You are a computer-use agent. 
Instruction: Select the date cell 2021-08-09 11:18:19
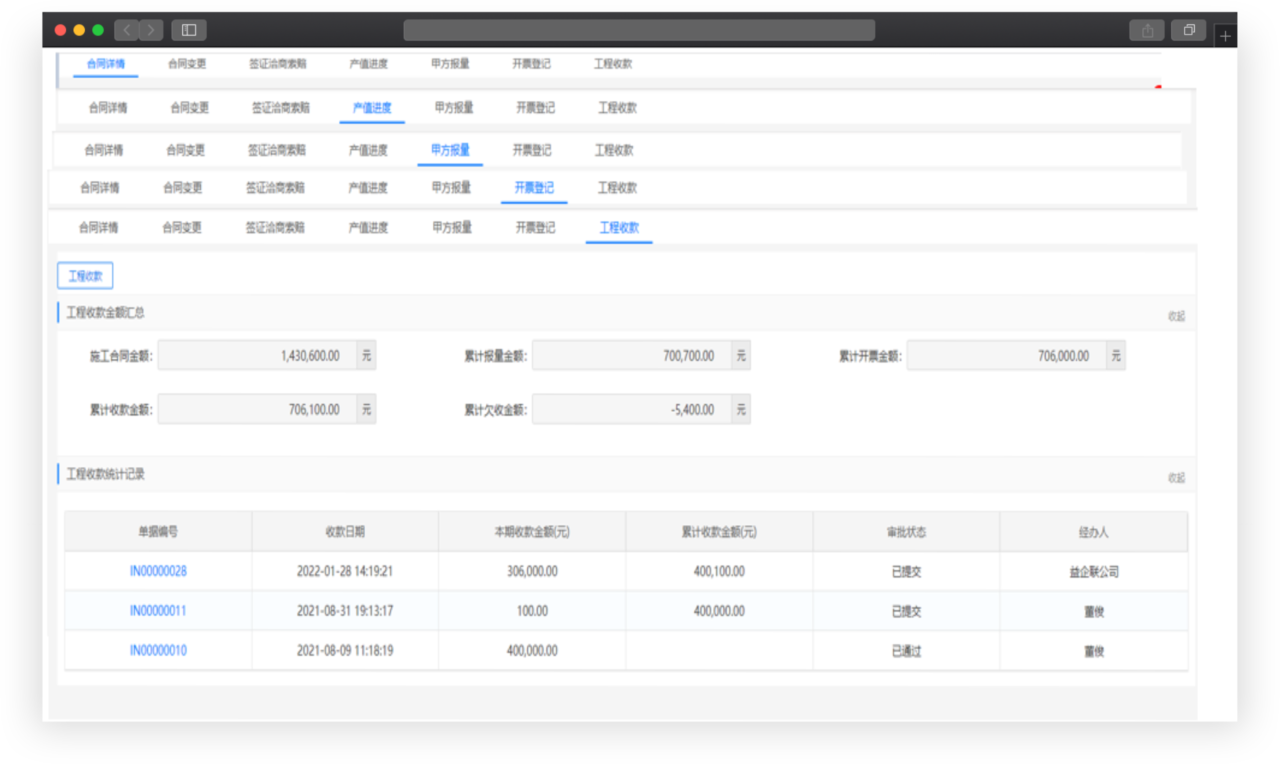tap(345, 650)
